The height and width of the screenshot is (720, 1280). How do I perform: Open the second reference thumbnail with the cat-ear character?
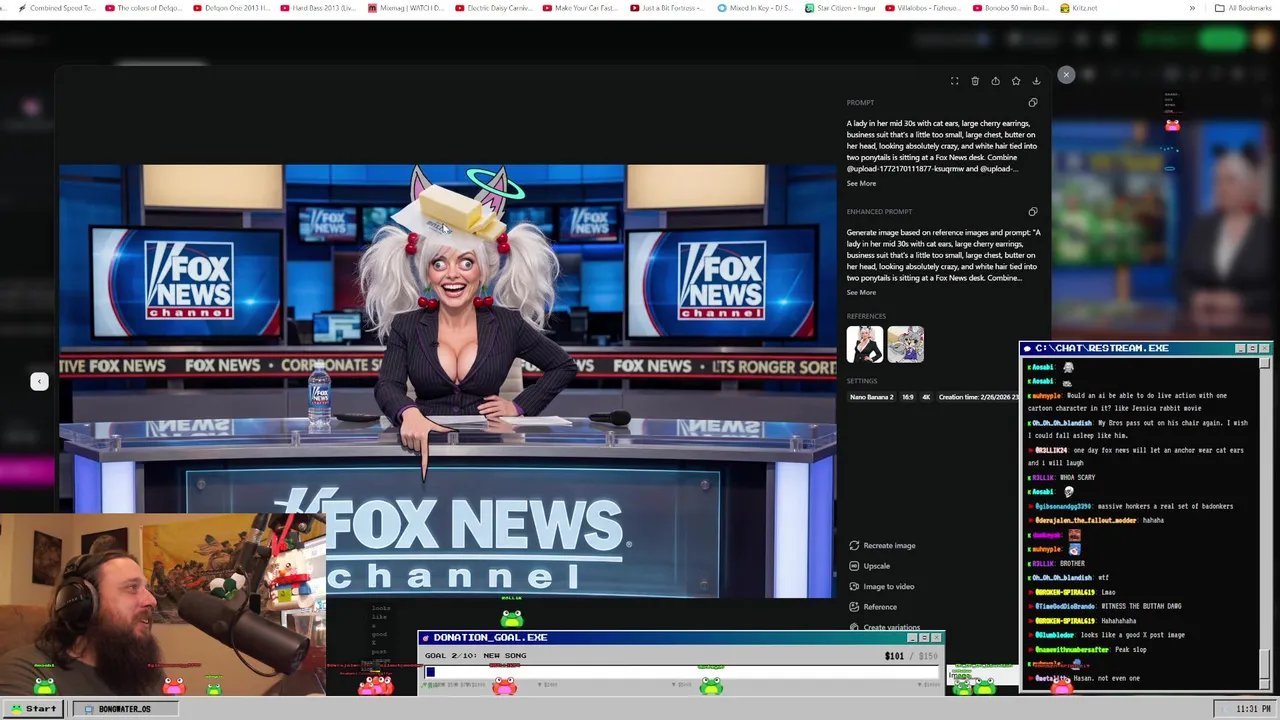(x=905, y=344)
